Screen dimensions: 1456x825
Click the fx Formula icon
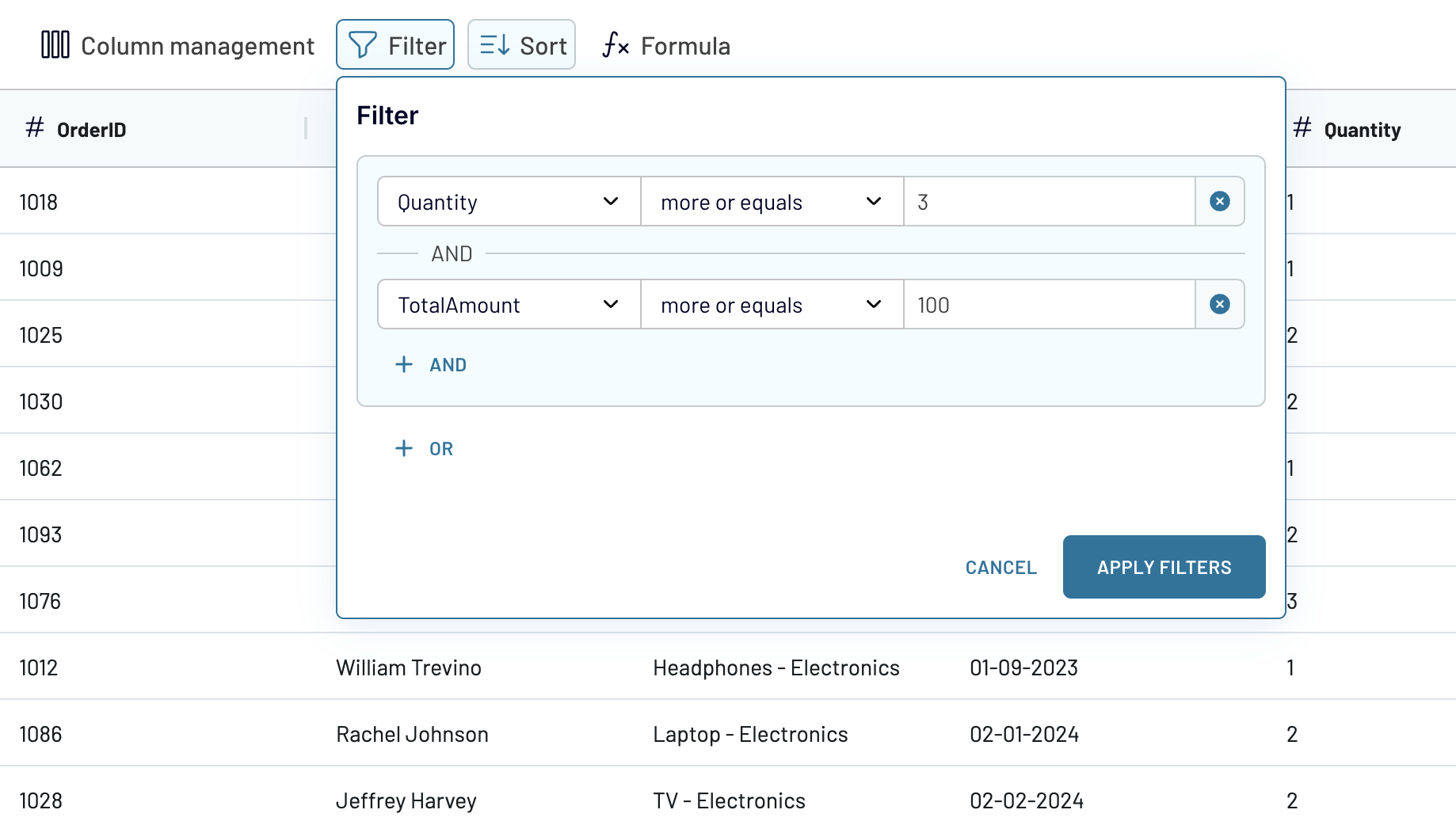point(616,45)
